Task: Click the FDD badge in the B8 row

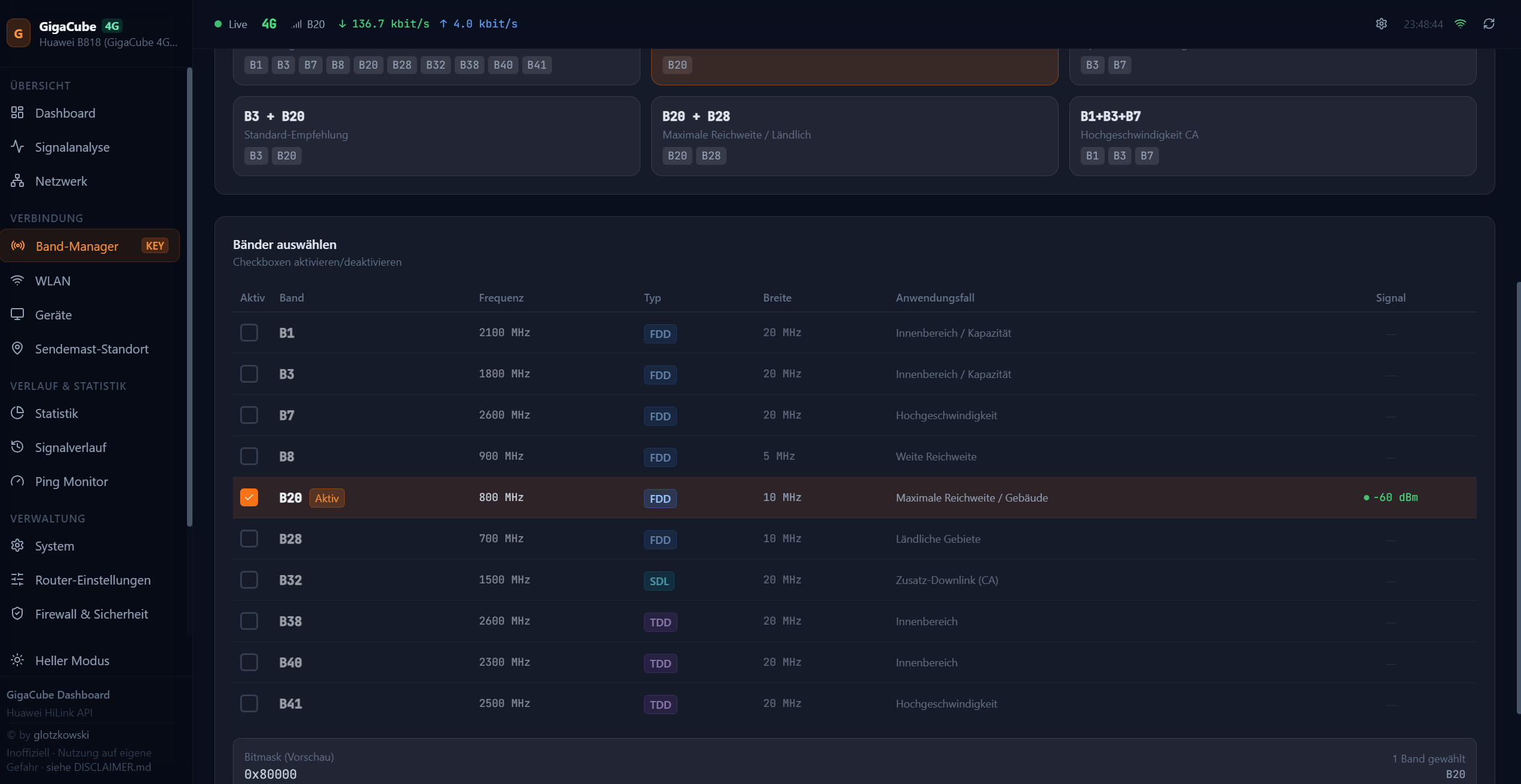Action: click(660, 457)
